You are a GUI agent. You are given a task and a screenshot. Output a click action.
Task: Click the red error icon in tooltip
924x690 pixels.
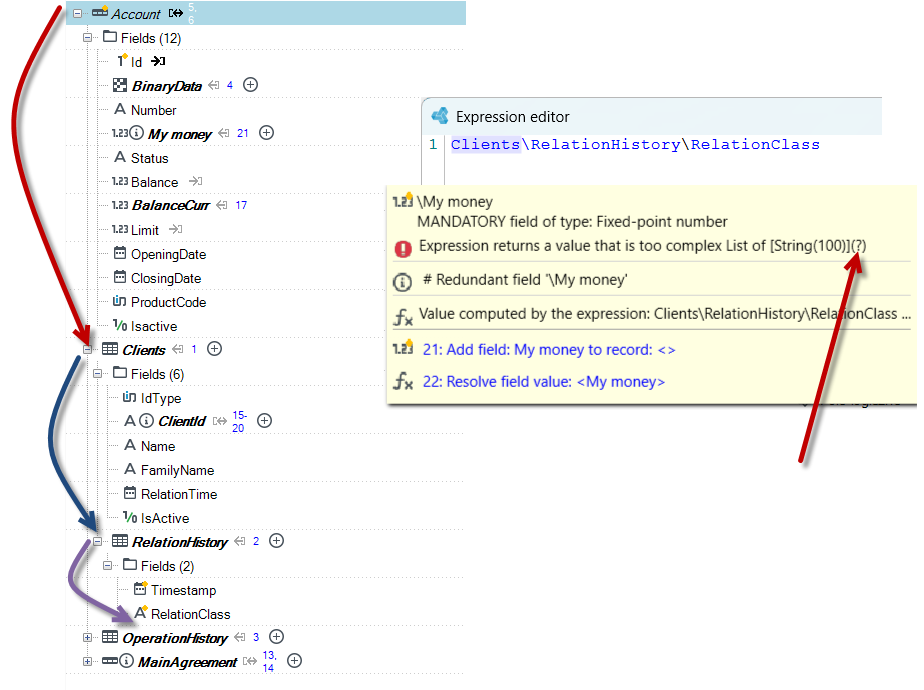tap(403, 249)
